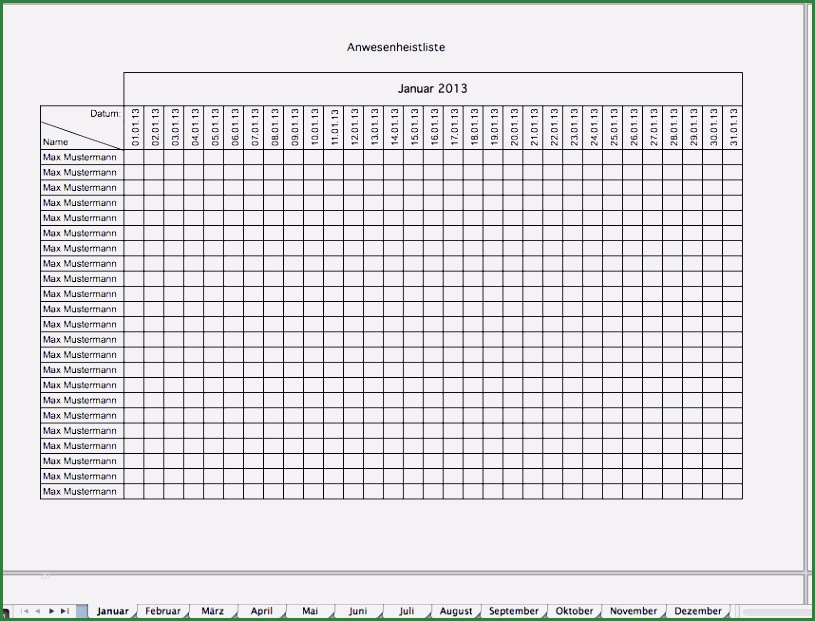
Task: Click the first Max Mustermann name cell
Action: coord(80,157)
